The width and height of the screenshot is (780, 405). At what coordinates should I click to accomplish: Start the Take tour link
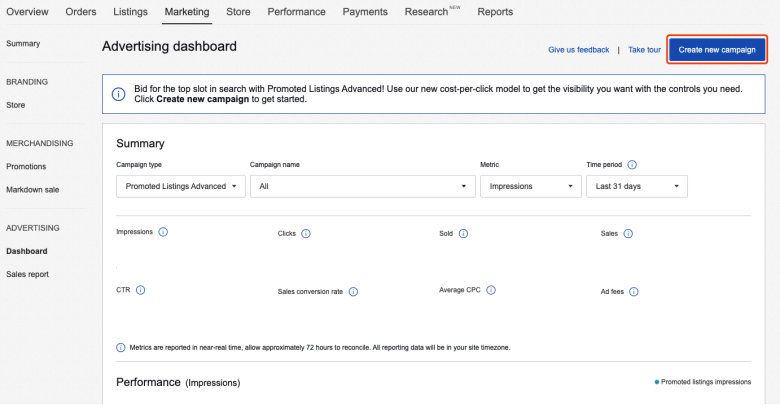pos(644,49)
